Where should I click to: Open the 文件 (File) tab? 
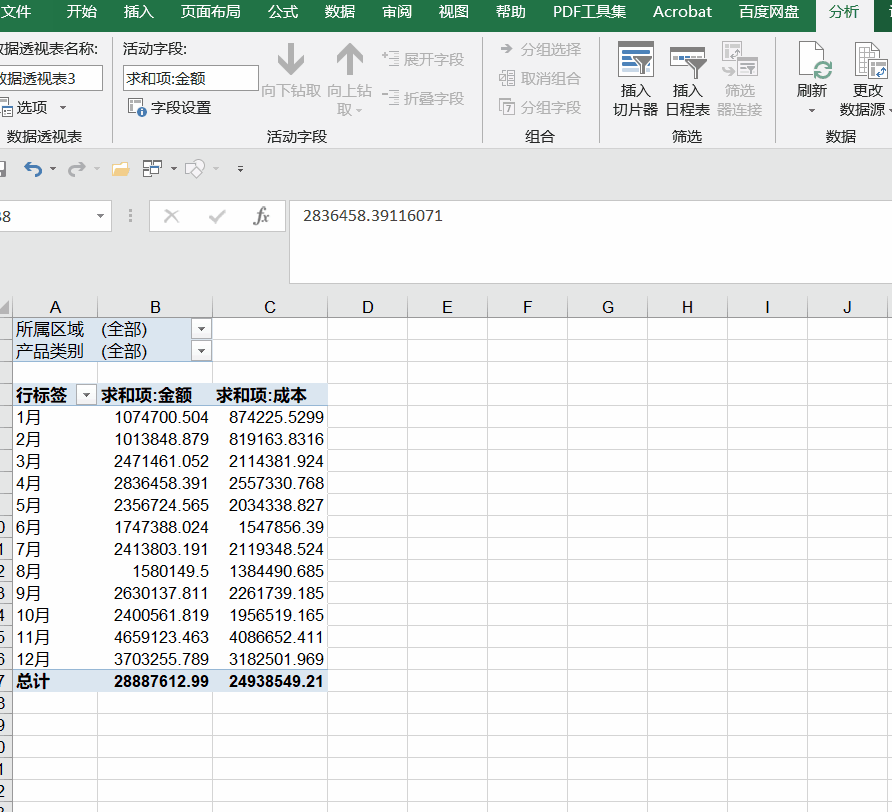pyautogui.click(x=15, y=12)
